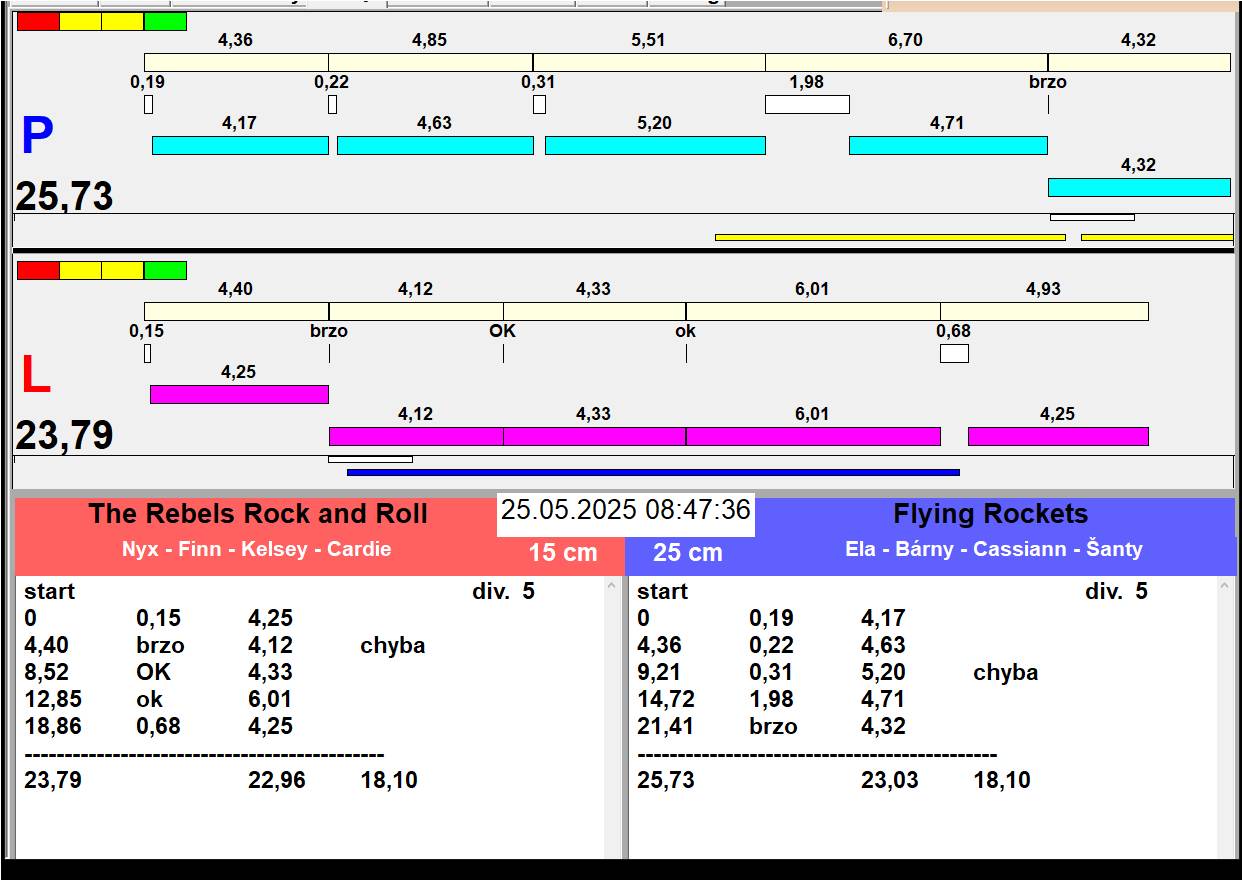Click the large 23,79 total beside lane L
The image size is (1242, 880).
click(x=64, y=436)
